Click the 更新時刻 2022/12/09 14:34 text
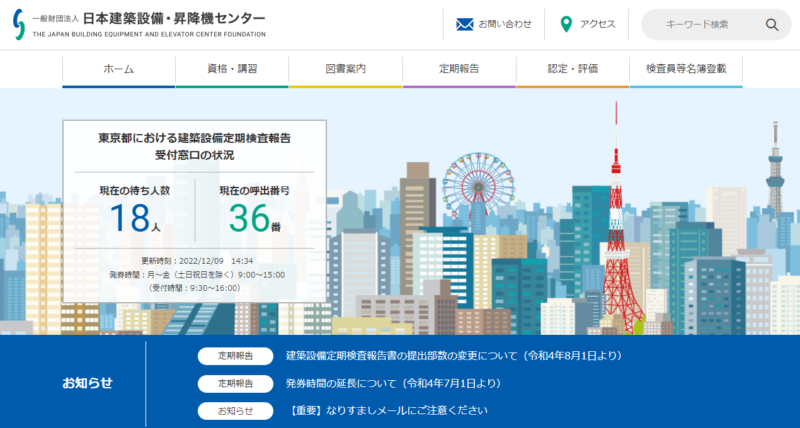Screen dimensions: 800x428 click(x=197, y=261)
